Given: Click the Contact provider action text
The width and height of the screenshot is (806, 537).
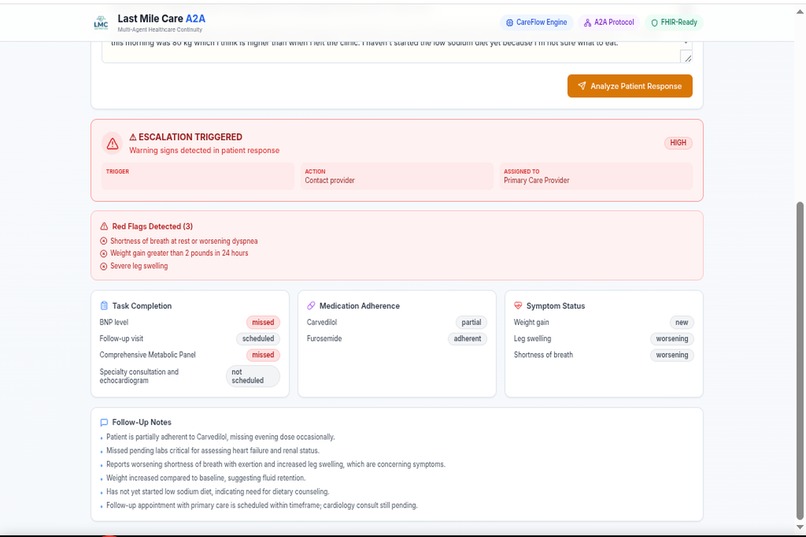Looking at the screenshot, I should click(x=329, y=180).
